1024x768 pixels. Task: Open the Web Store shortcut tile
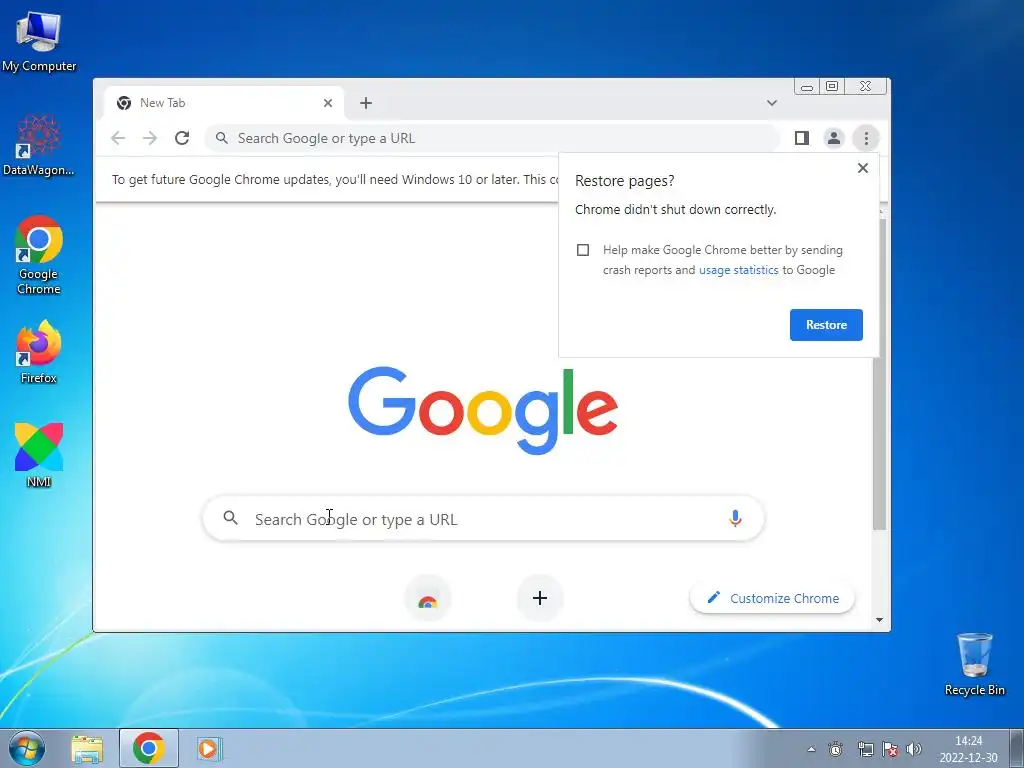[x=428, y=598]
